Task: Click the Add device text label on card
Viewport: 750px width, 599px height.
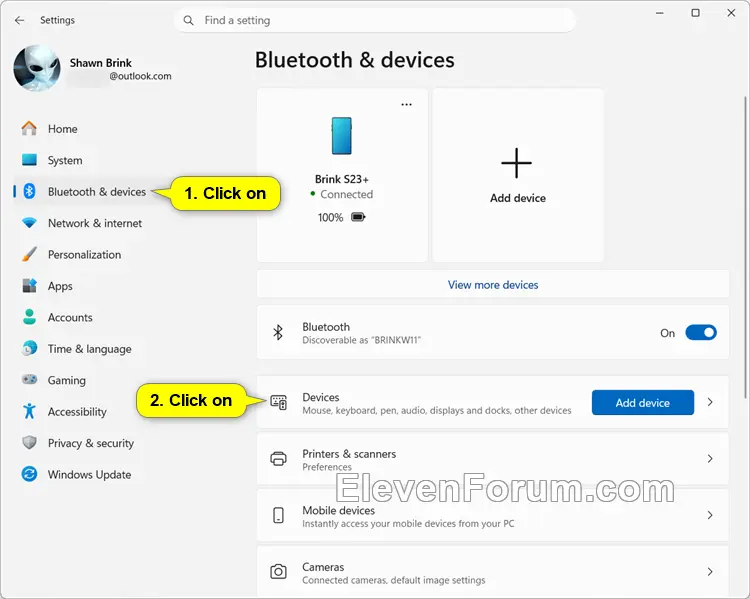Action: (518, 198)
